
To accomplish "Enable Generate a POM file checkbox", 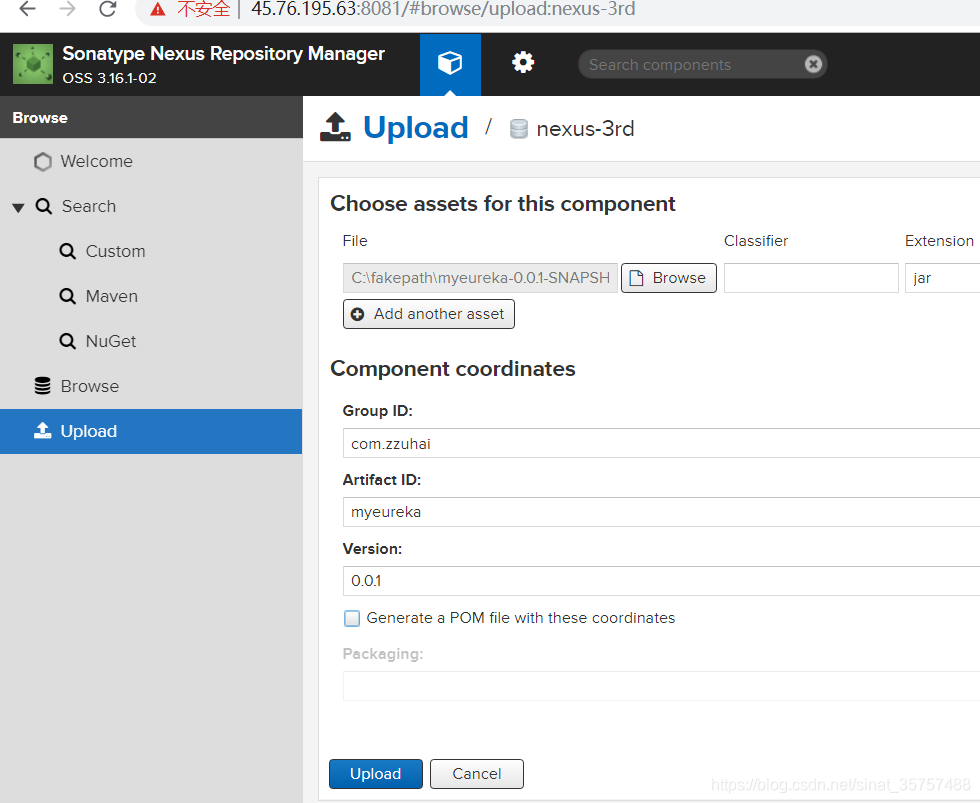I will [x=352, y=619].
